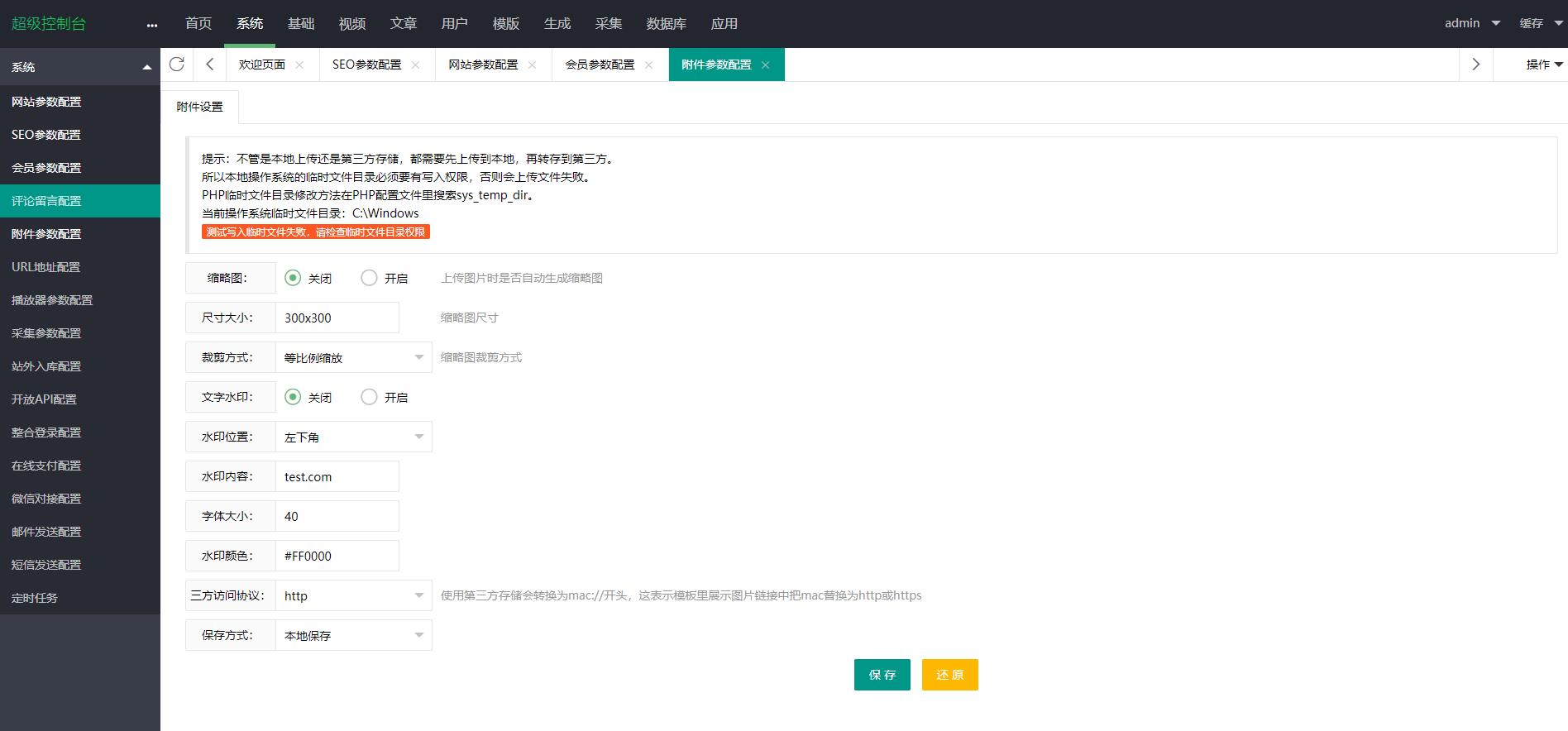This screenshot has width=1568, height=731.
Task: Close the 欢迎页面 tab
Action: pos(299,64)
